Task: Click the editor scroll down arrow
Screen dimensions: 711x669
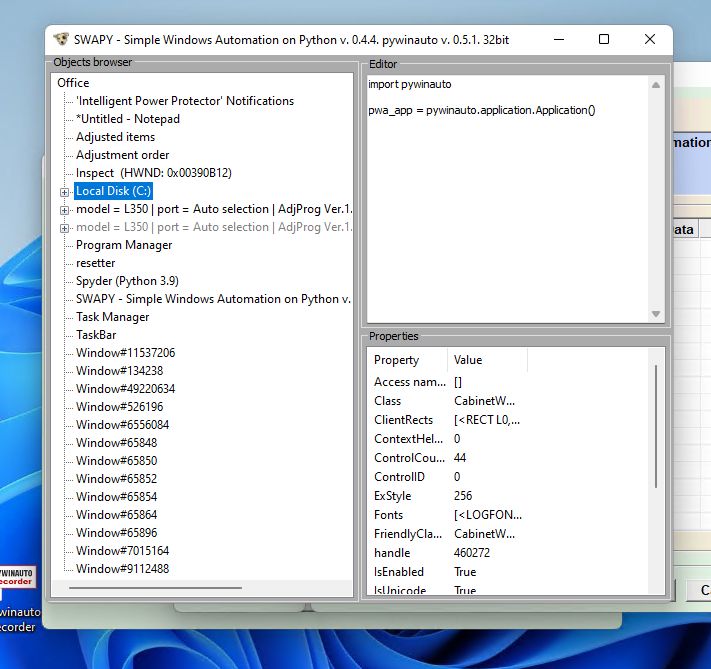Action: pyautogui.click(x=656, y=314)
